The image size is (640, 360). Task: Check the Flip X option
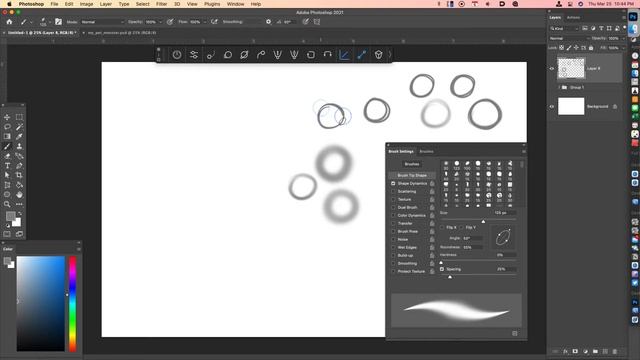click(x=442, y=227)
